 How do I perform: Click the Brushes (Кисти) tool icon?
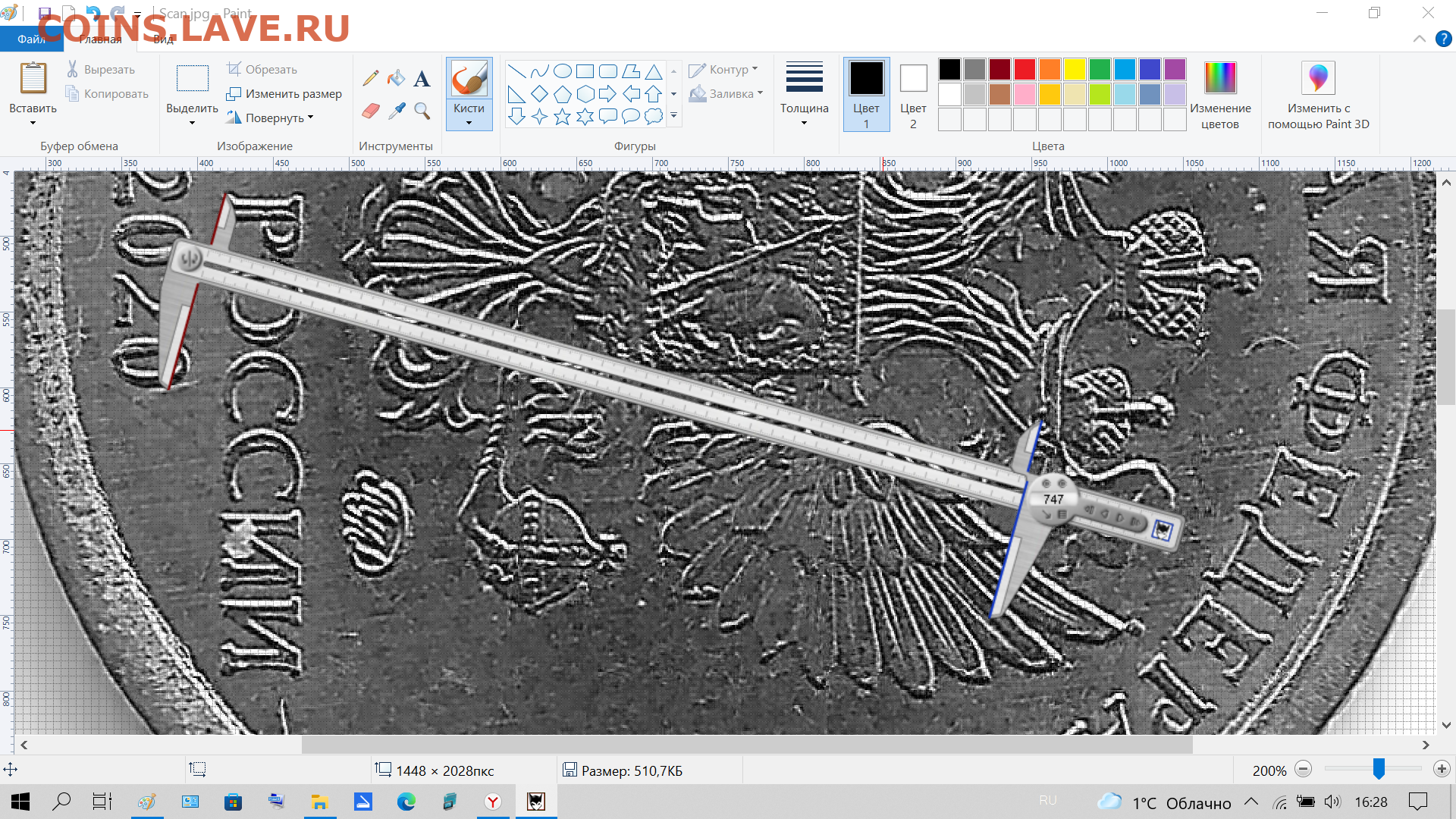click(469, 78)
